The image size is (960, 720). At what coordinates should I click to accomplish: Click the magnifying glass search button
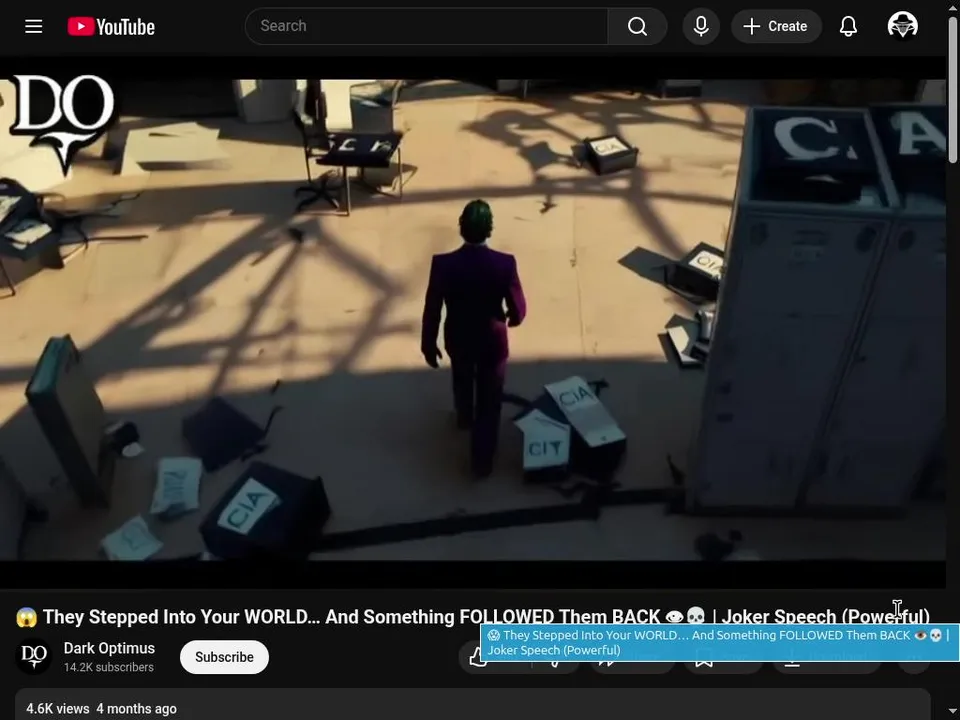[637, 26]
